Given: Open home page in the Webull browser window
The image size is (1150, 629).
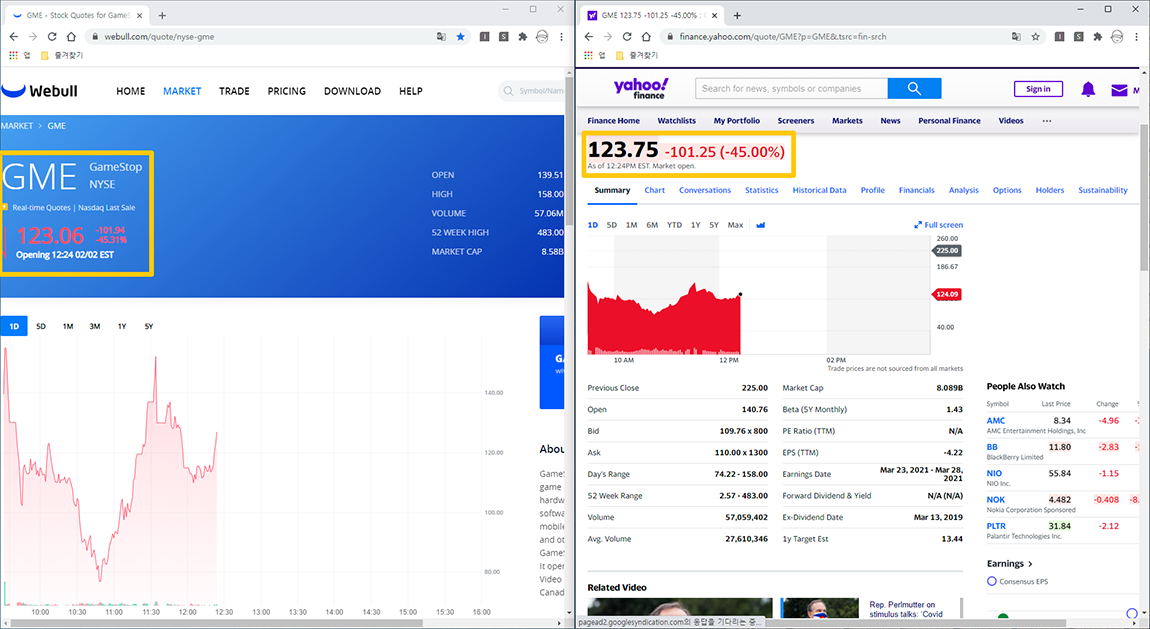Looking at the screenshot, I should tap(71, 37).
